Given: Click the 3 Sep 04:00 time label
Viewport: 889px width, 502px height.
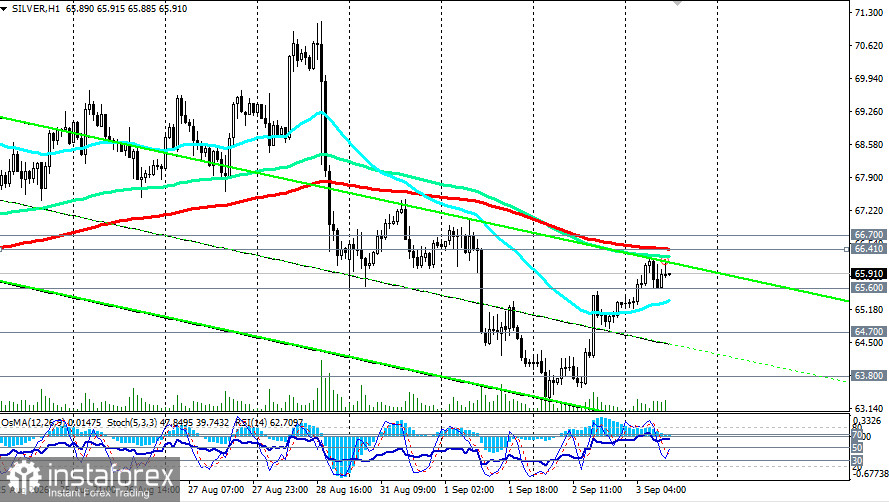Looking at the screenshot, I should pyautogui.click(x=661, y=490).
